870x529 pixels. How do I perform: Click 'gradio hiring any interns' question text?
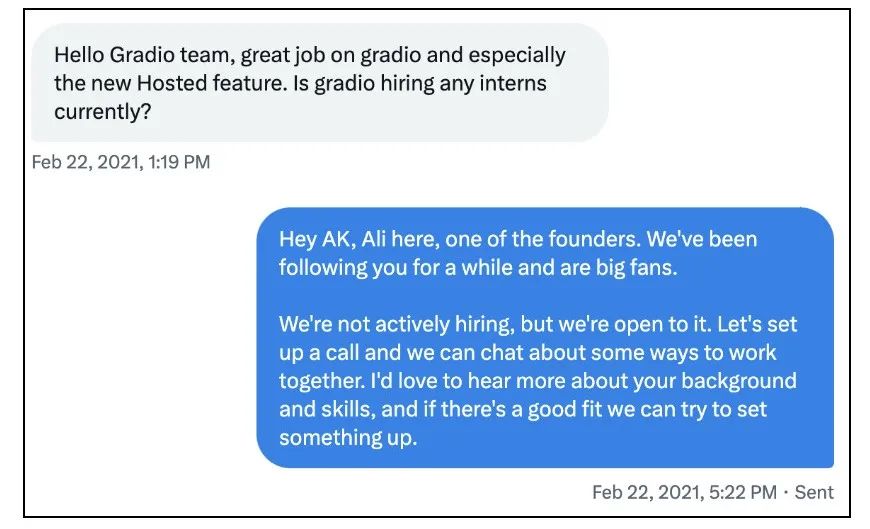point(430,83)
